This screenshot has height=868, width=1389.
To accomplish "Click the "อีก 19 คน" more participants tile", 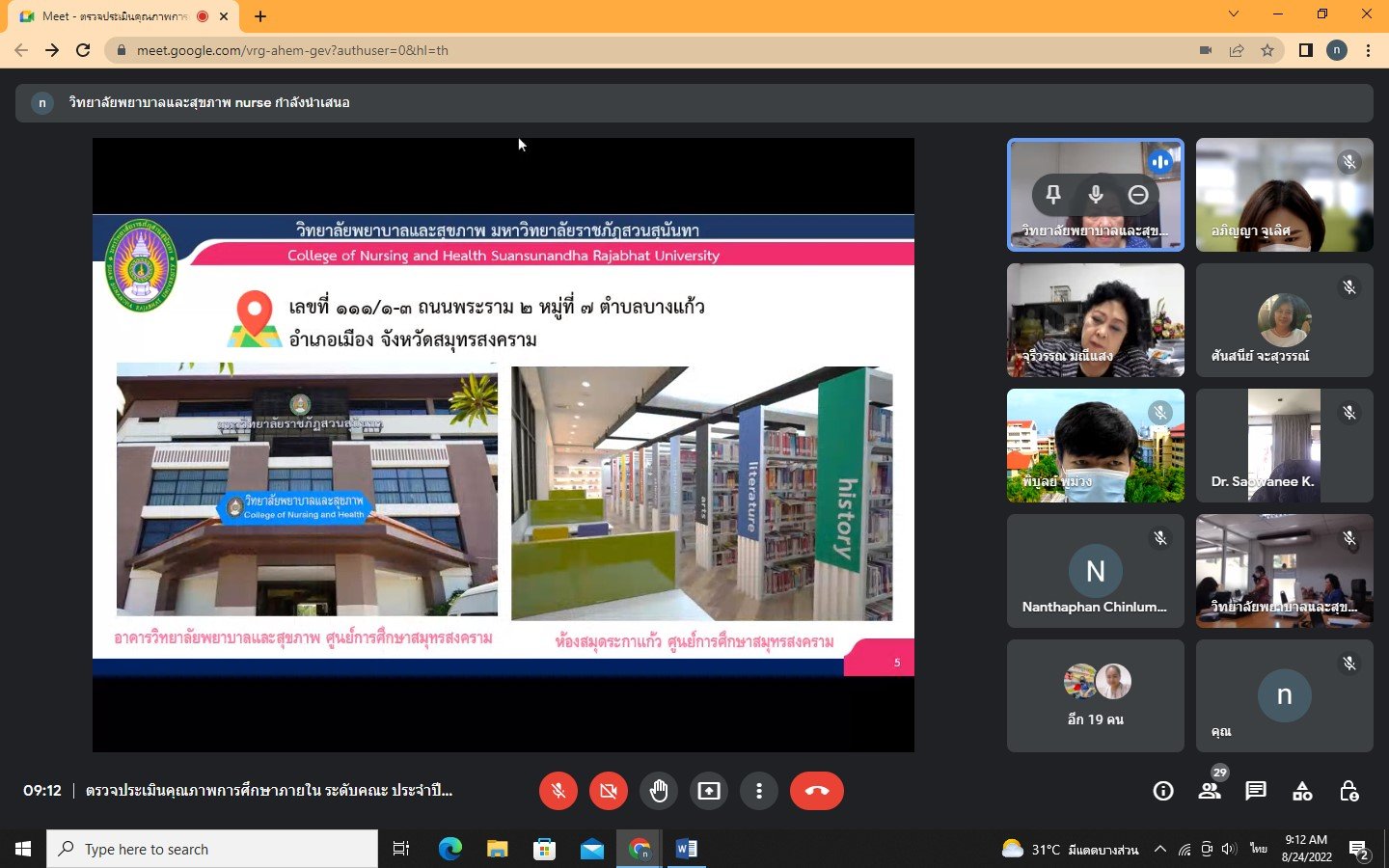I will [1096, 695].
